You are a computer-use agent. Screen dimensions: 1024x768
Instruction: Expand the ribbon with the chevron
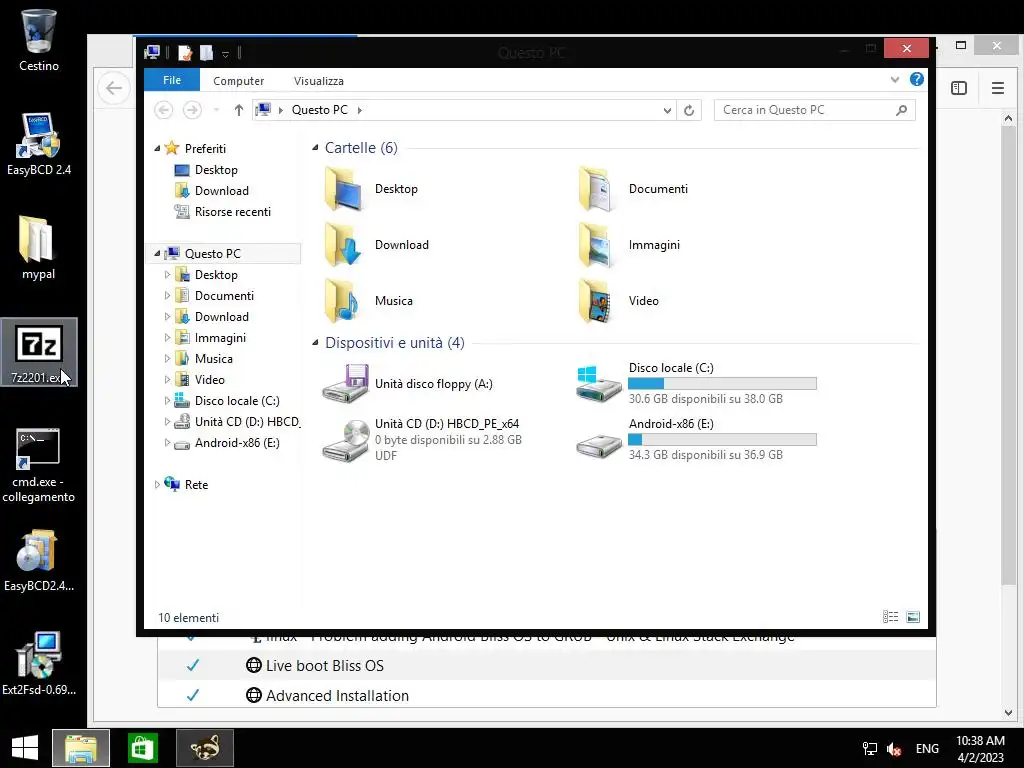[x=895, y=80]
